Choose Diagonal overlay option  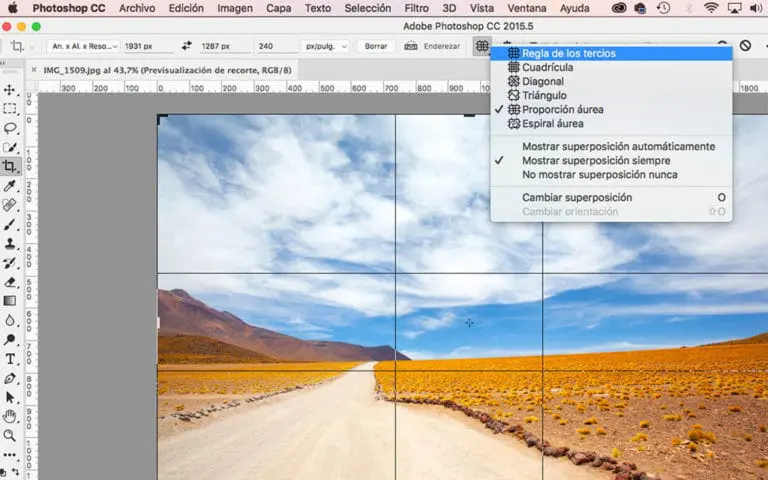pos(611,81)
